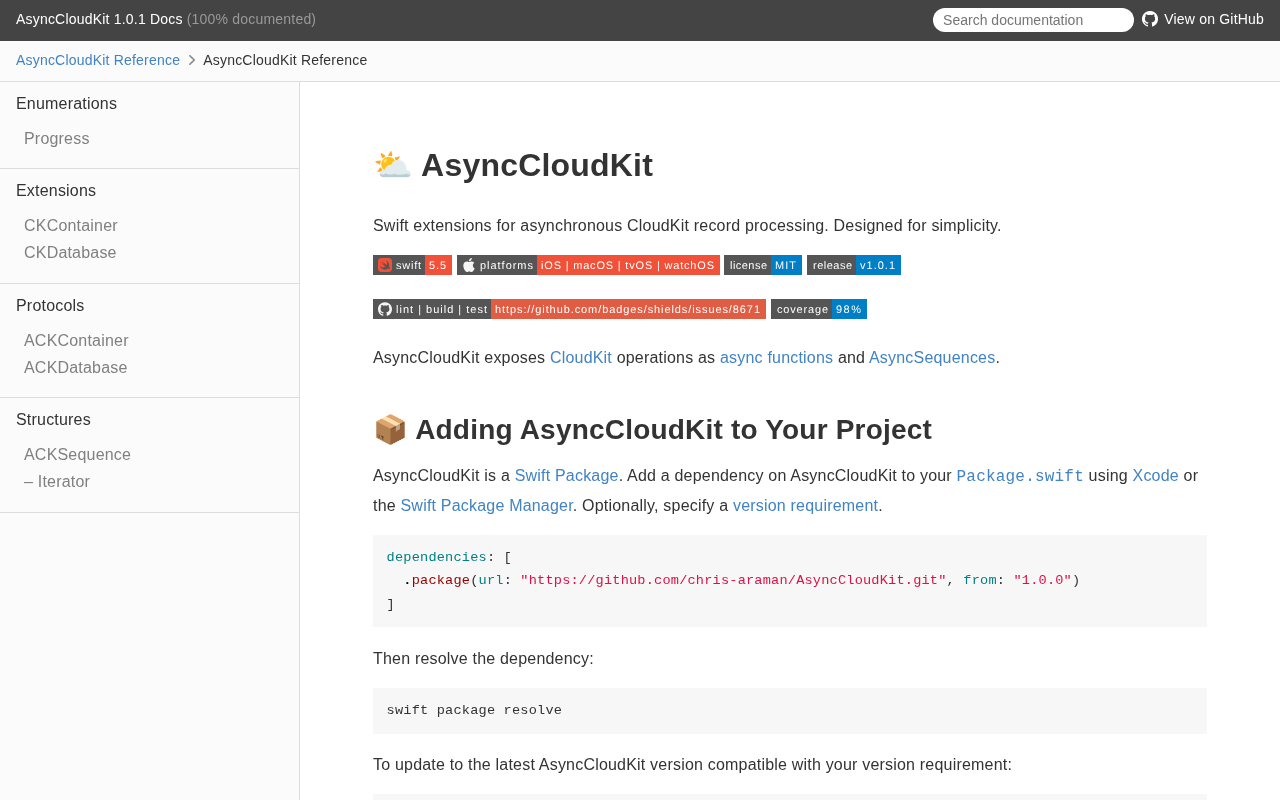Click the Structures section heading
Viewport: 1280px width, 800px height.
[53, 420]
